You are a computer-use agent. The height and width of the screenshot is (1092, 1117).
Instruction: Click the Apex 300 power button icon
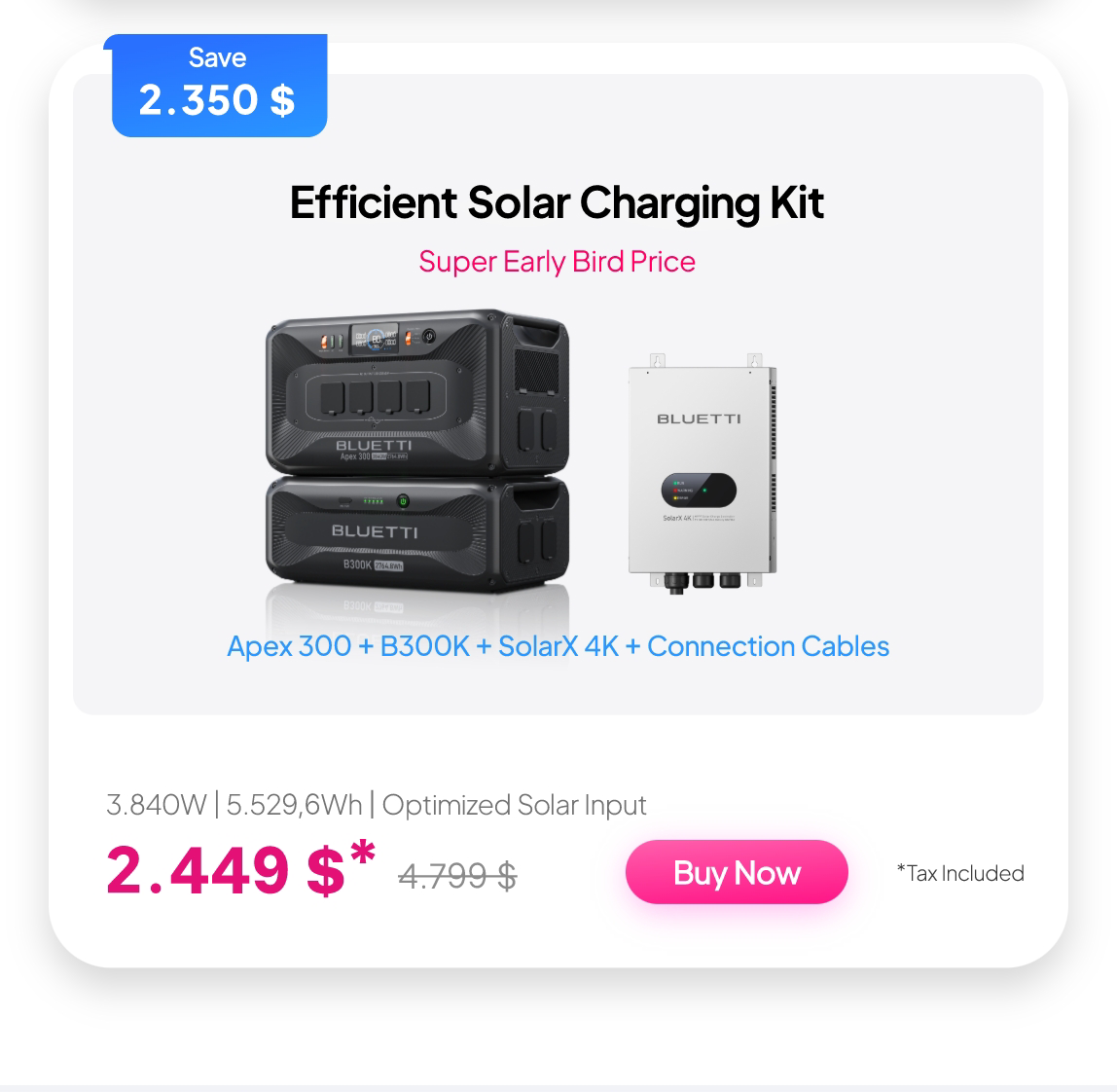pyautogui.click(x=429, y=336)
